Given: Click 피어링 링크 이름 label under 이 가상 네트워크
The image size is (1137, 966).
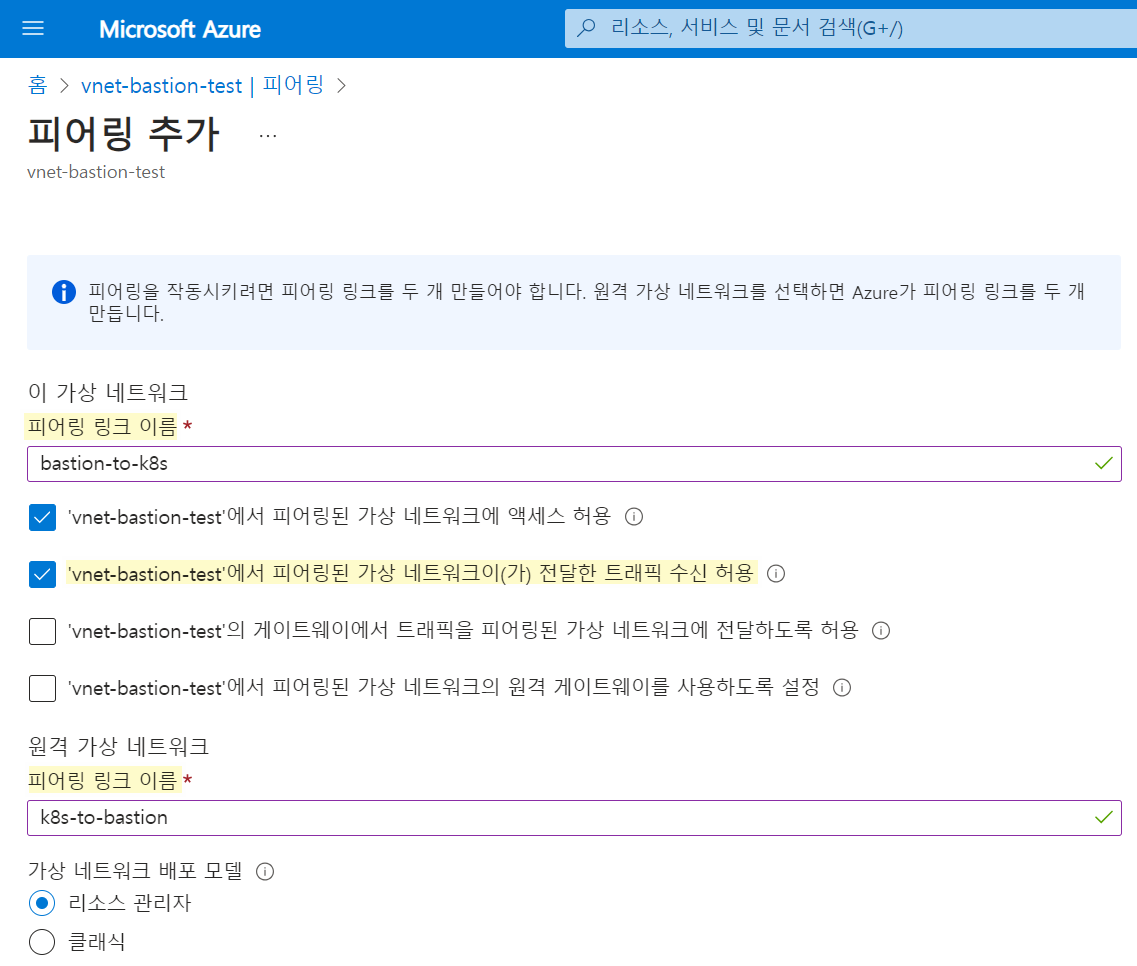Looking at the screenshot, I should (102, 426).
